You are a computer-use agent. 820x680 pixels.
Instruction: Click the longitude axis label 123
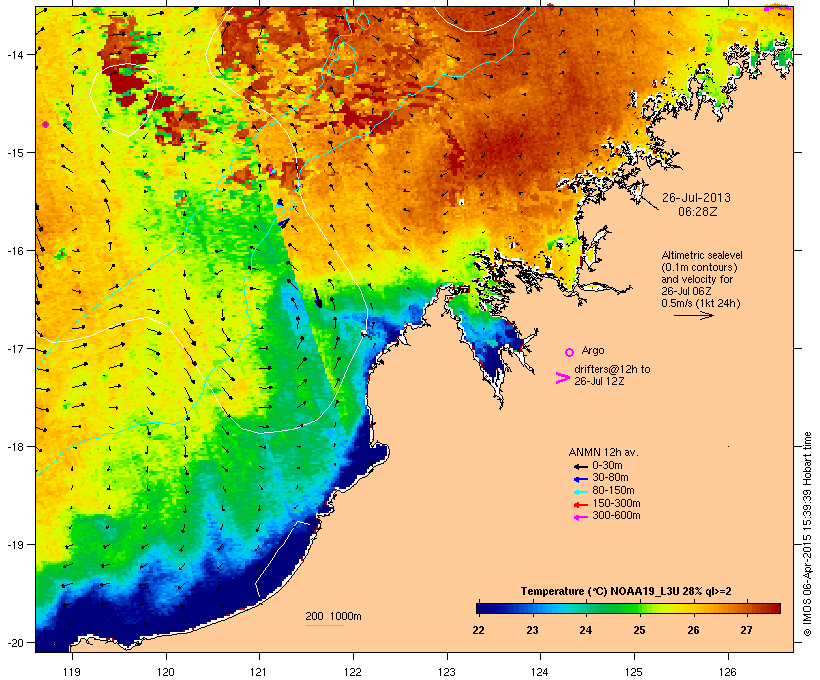[x=447, y=672]
